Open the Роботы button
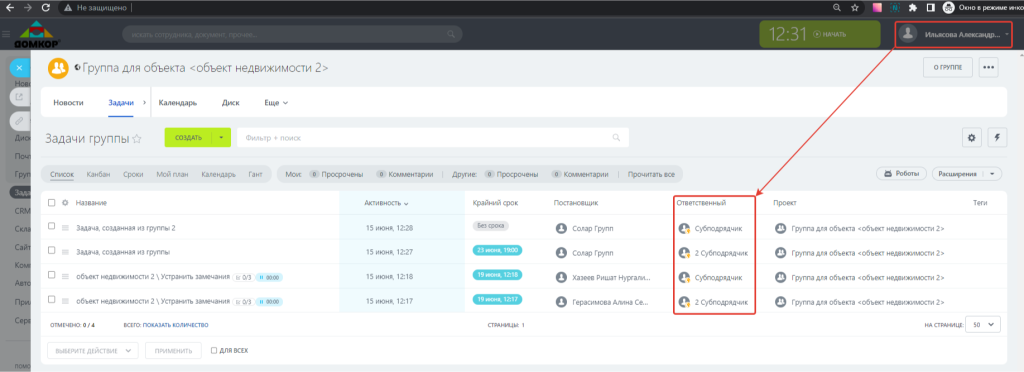 [x=901, y=174]
